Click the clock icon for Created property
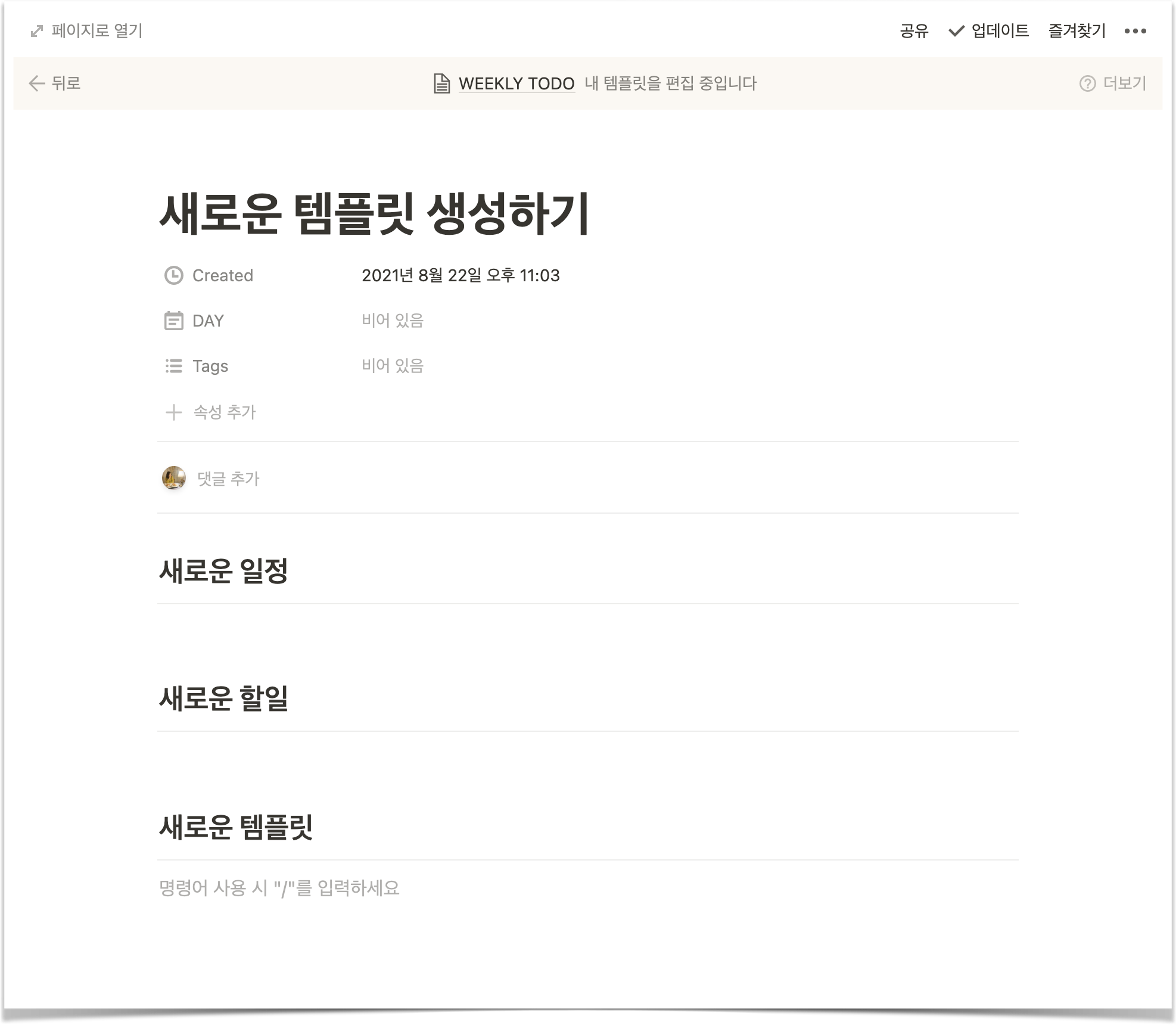The width and height of the screenshot is (1176, 1025). [x=173, y=275]
